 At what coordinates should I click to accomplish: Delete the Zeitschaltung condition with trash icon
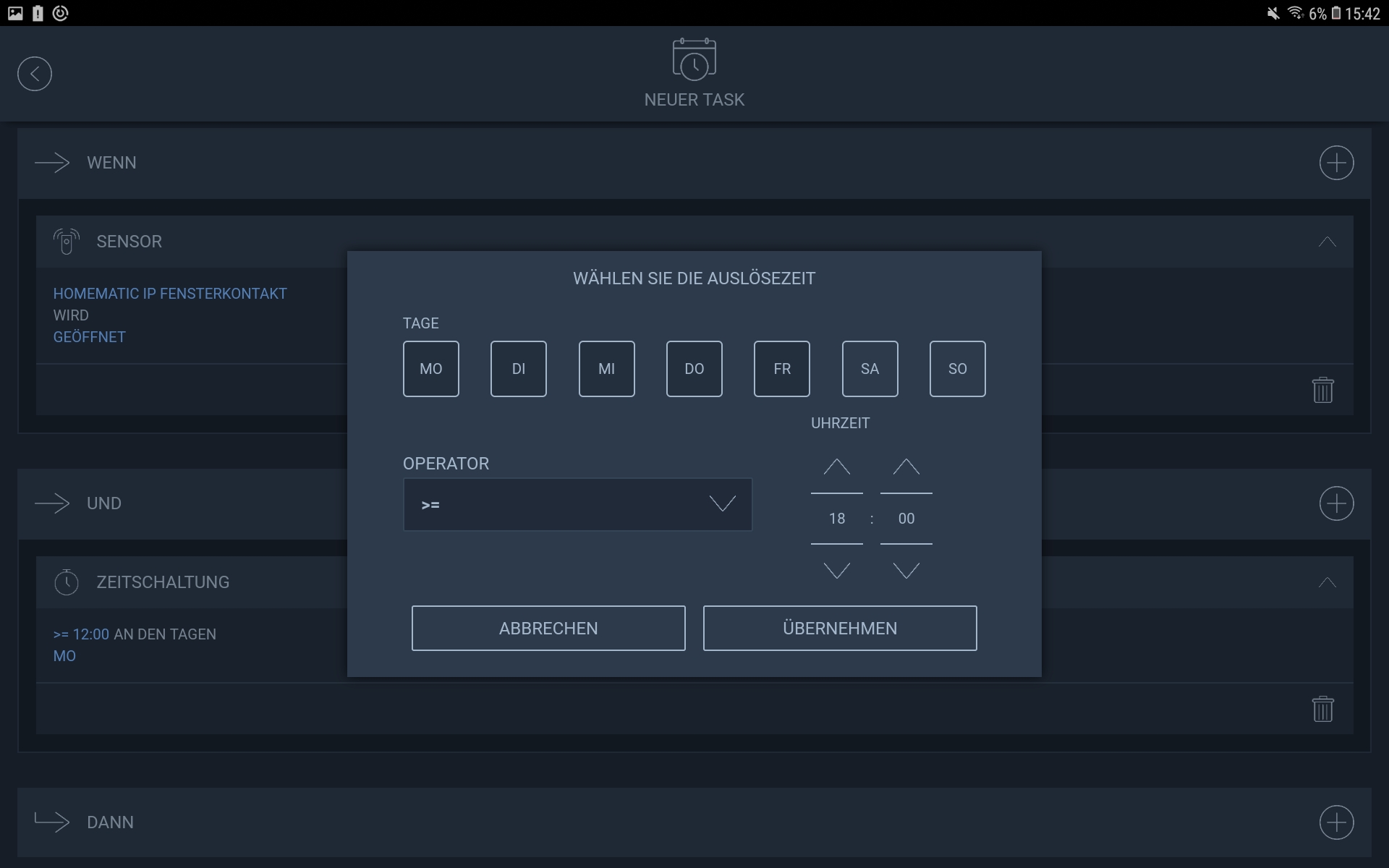[x=1322, y=709]
